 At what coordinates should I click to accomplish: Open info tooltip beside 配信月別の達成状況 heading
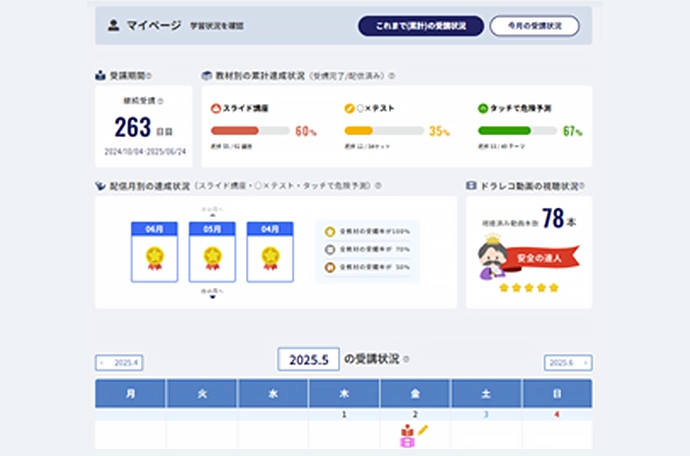pyautogui.click(x=378, y=186)
